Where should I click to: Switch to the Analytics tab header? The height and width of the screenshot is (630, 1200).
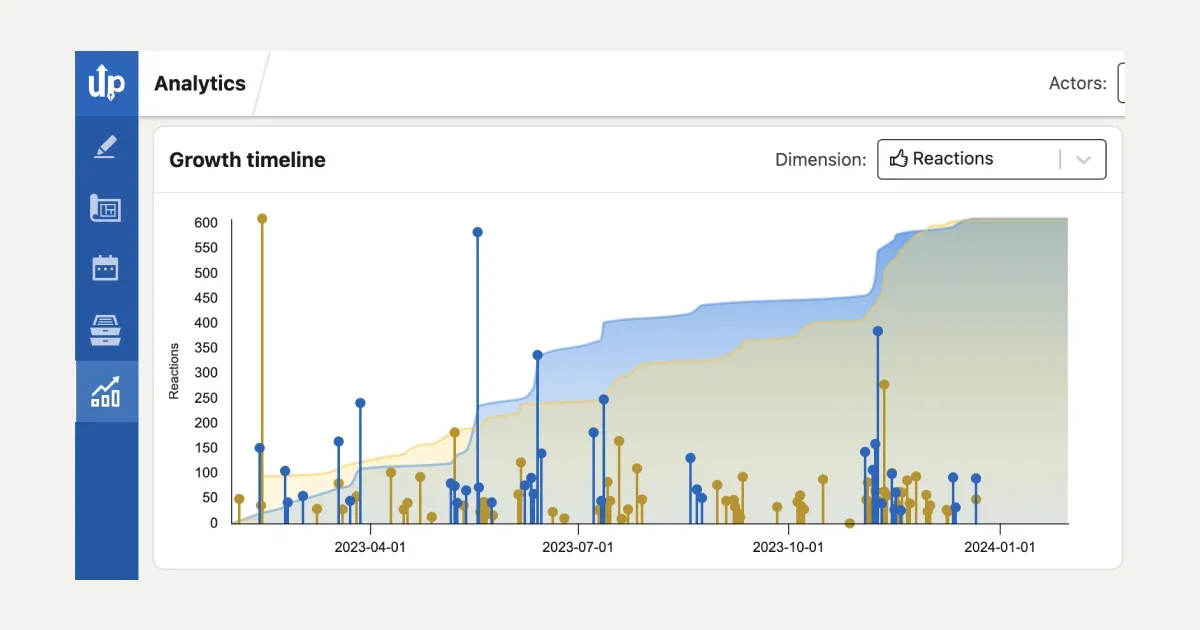[x=198, y=83]
